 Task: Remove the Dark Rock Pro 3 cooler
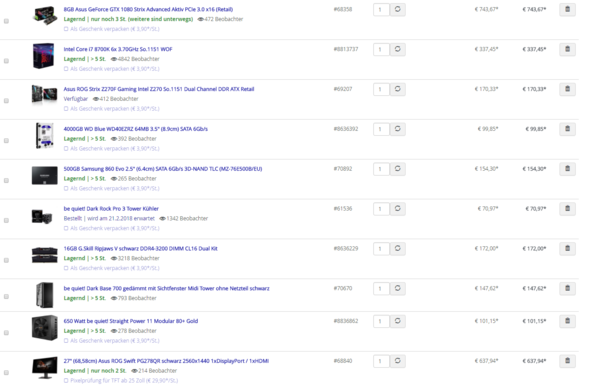(567, 209)
